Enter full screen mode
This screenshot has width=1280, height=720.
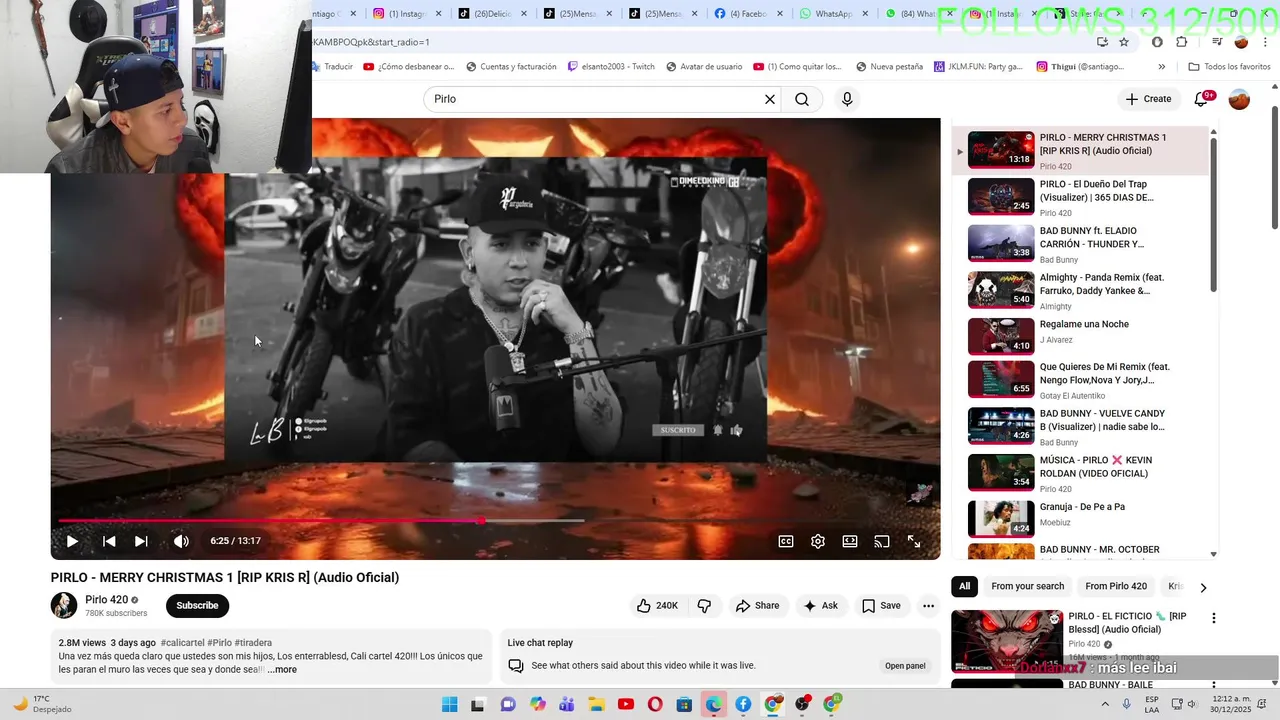coord(914,541)
